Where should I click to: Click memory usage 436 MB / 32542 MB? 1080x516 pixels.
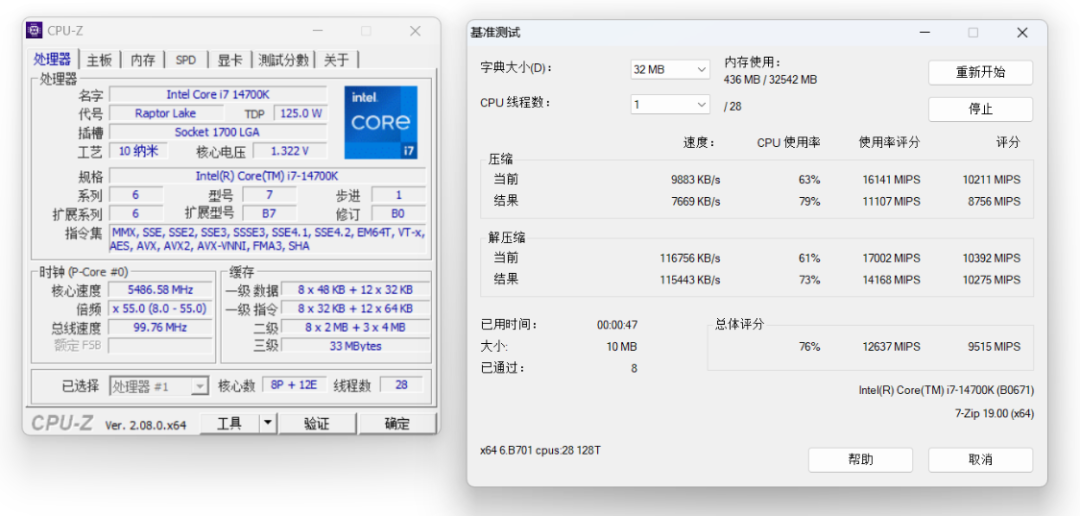pyautogui.click(x=770, y=80)
